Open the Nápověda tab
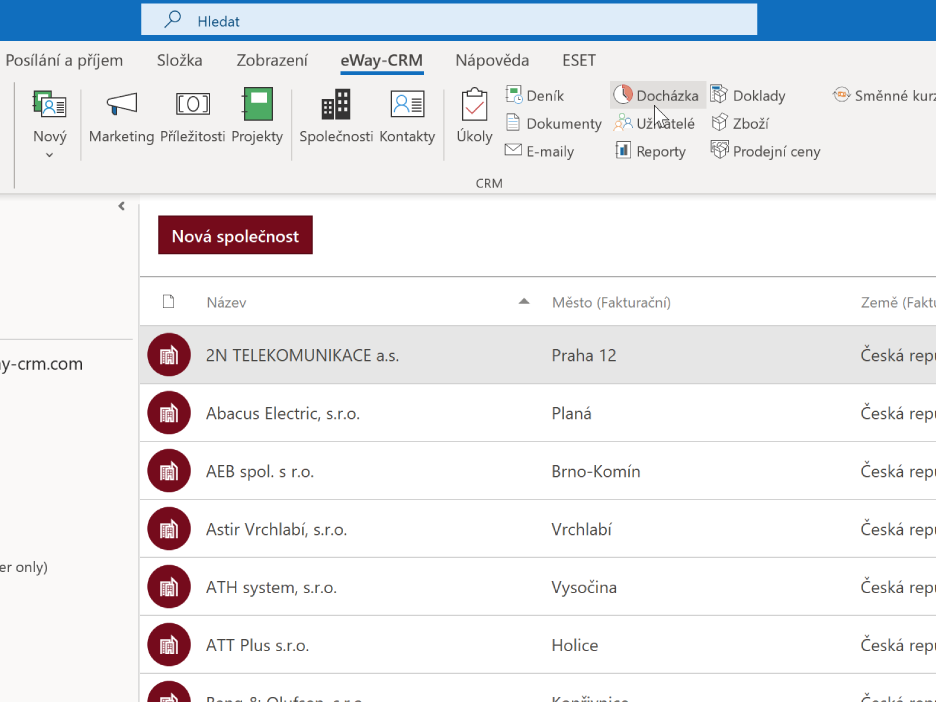The height and width of the screenshot is (702, 936). point(492,60)
